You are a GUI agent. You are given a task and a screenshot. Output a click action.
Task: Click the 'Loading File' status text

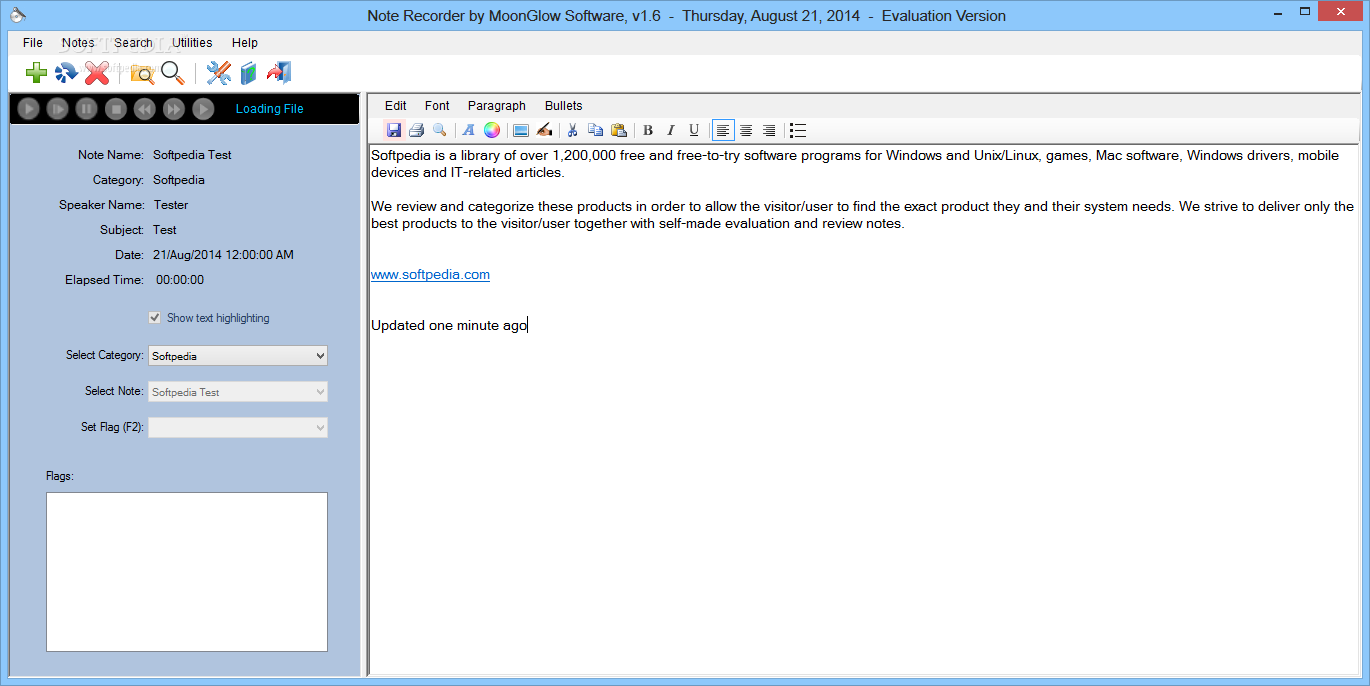(x=270, y=109)
